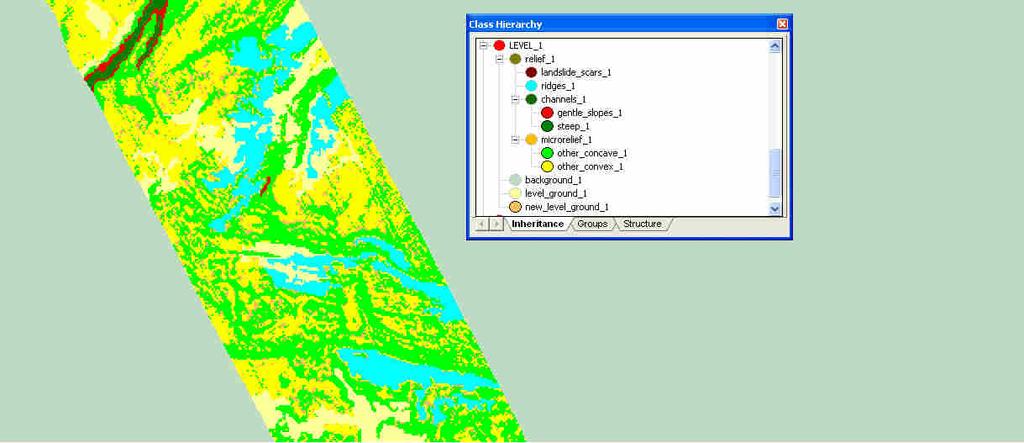The image size is (1024, 443).
Task: Click the tab strip right arrow button
Action: pos(496,224)
